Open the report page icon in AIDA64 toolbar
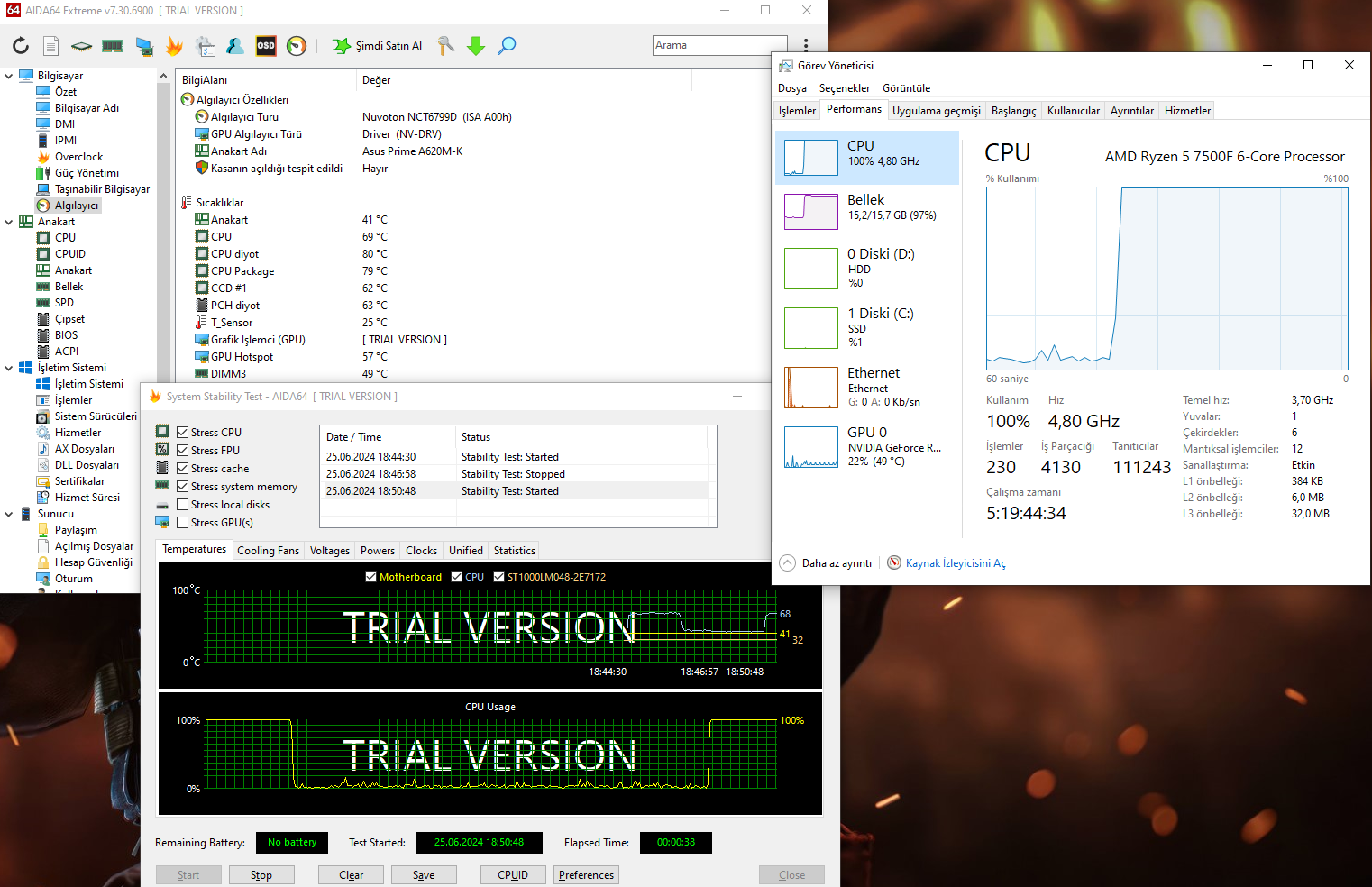Image resolution: width=1372 pixels, height=887 pixels. pyautogui.click(x=51, y=46)
